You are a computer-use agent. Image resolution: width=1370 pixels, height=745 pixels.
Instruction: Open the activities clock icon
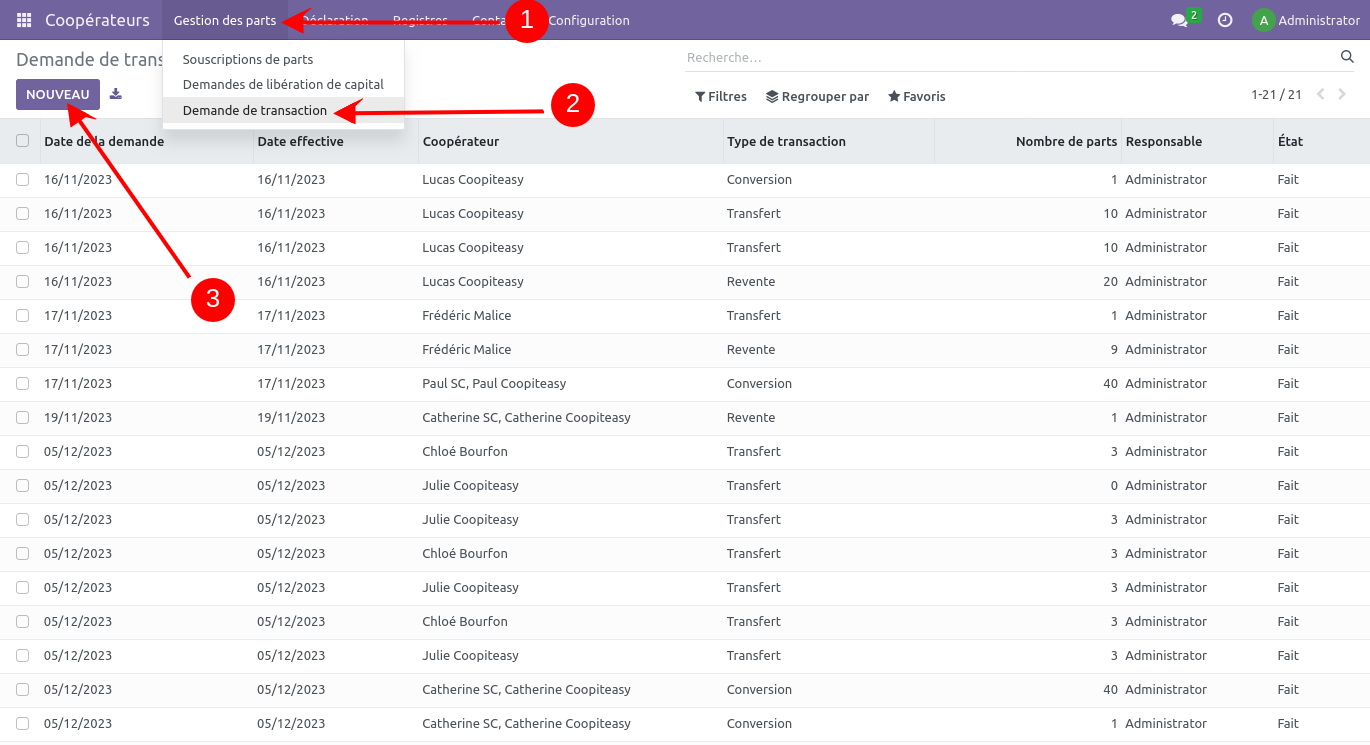[x=1225, y=20]
